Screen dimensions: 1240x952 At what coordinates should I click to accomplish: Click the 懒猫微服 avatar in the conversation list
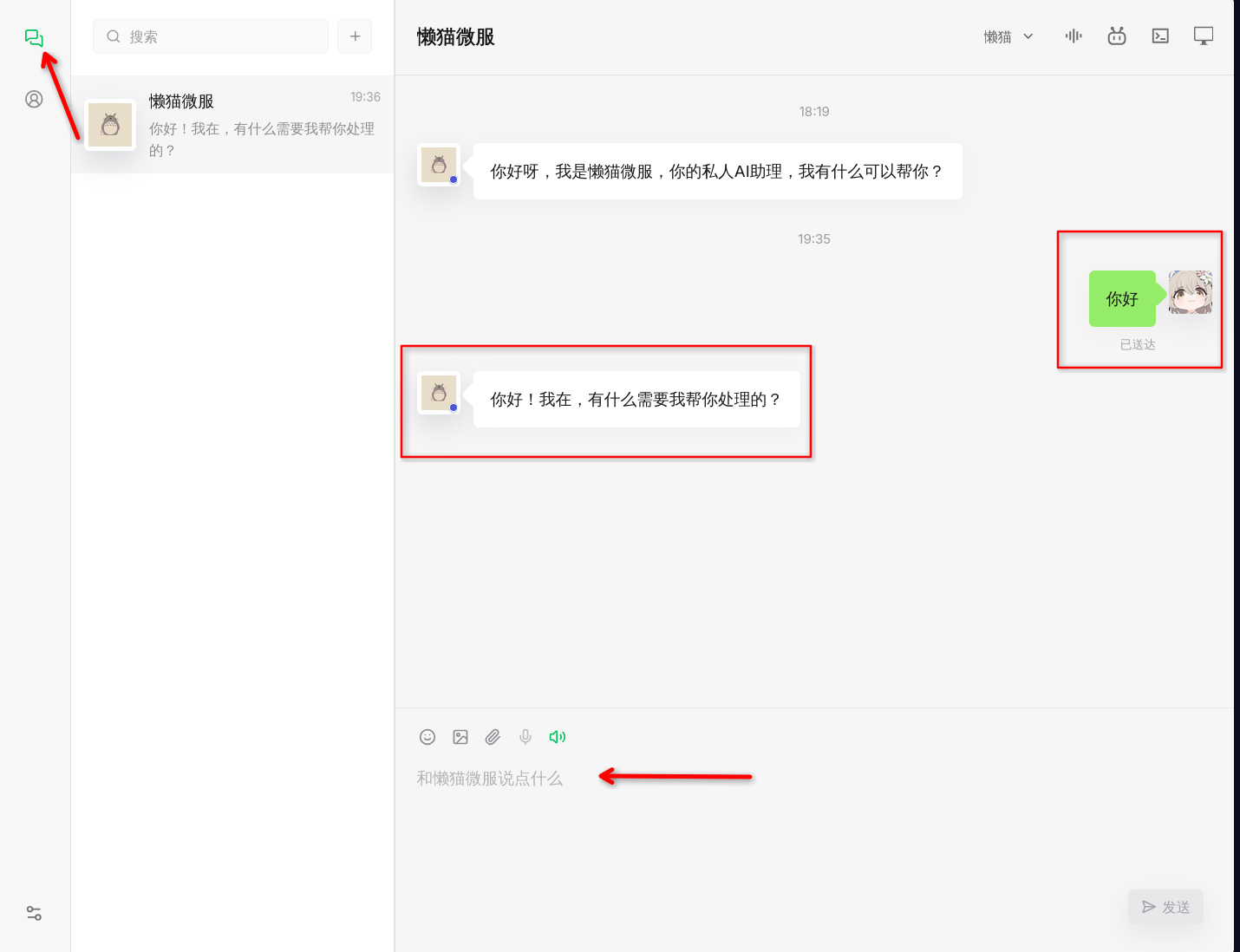click(110, 125)
